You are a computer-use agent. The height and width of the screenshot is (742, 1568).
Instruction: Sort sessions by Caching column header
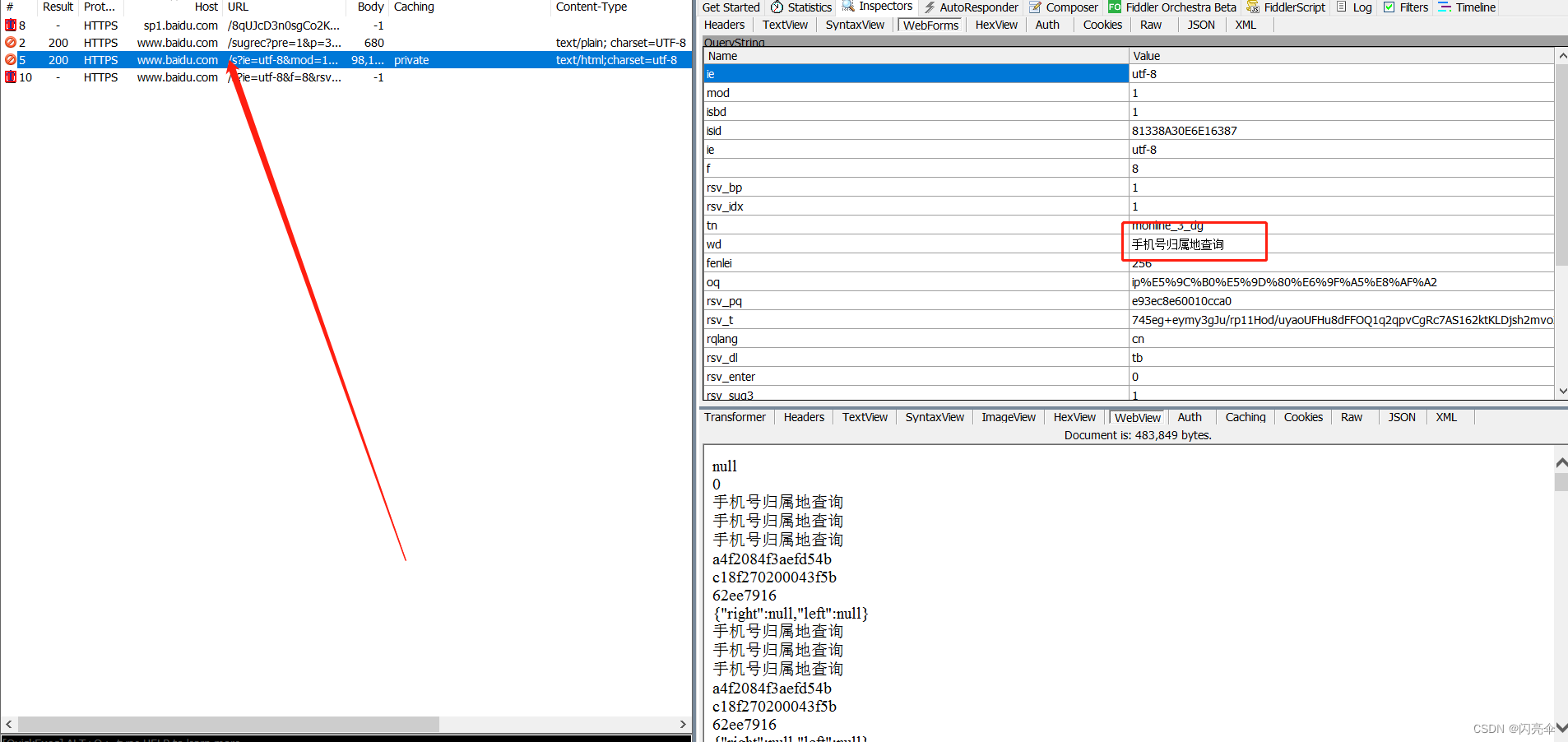point(469,7)
